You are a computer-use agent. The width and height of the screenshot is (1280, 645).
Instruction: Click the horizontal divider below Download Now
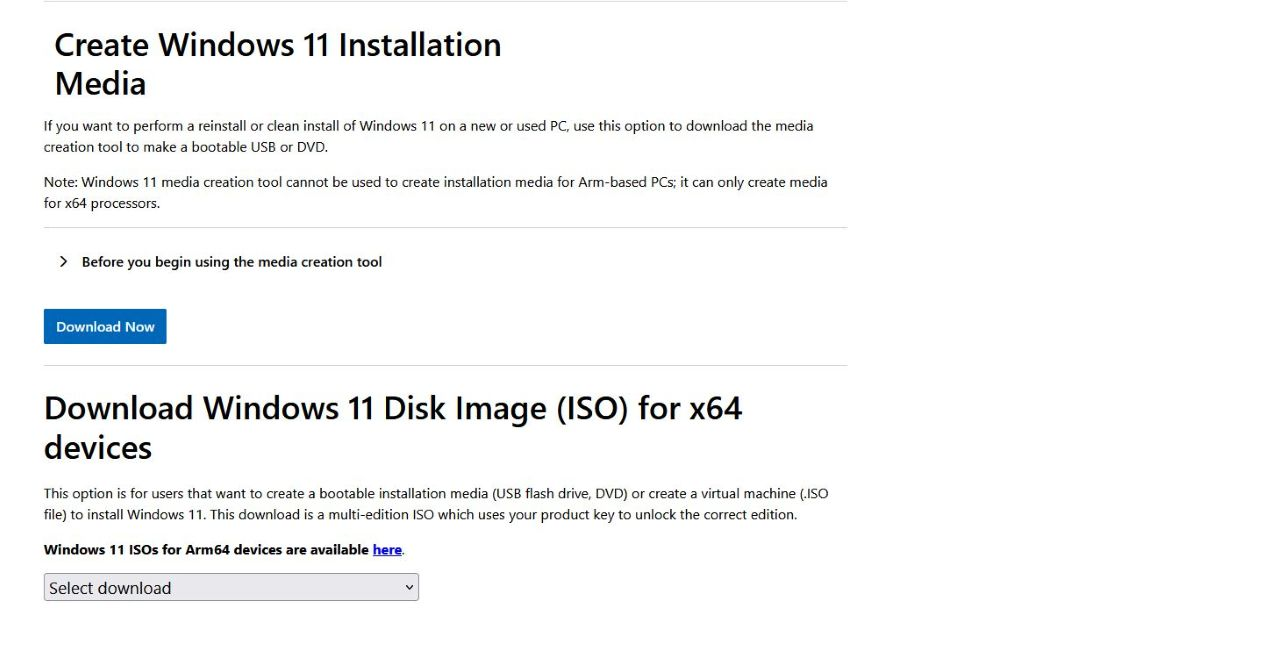pos(445,363)
